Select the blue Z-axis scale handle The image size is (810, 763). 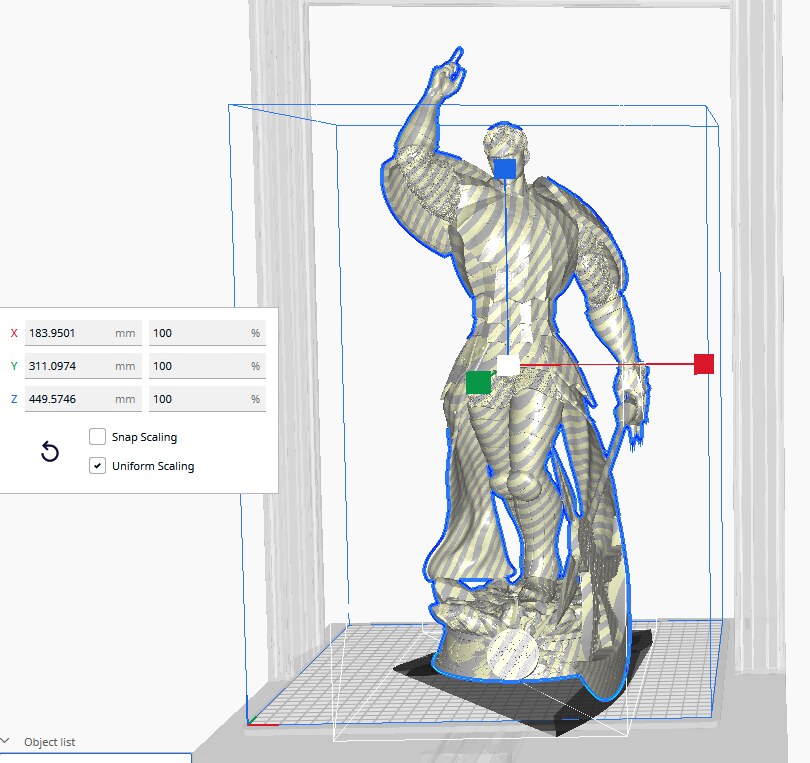click(505, 168)
